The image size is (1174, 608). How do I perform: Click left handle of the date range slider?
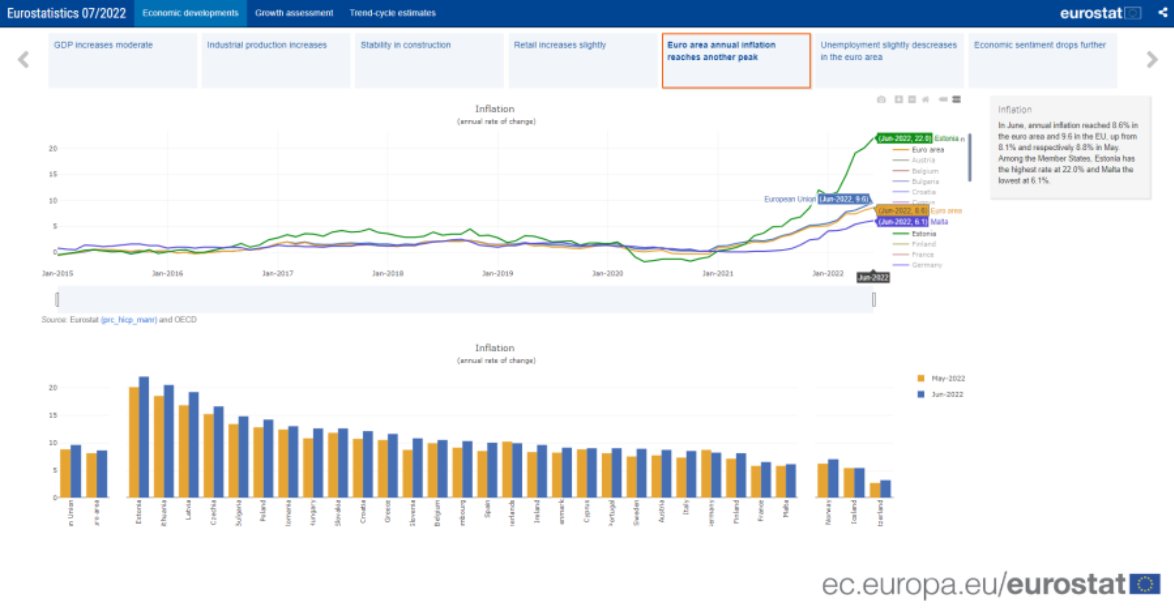click(x=58, y=300)
